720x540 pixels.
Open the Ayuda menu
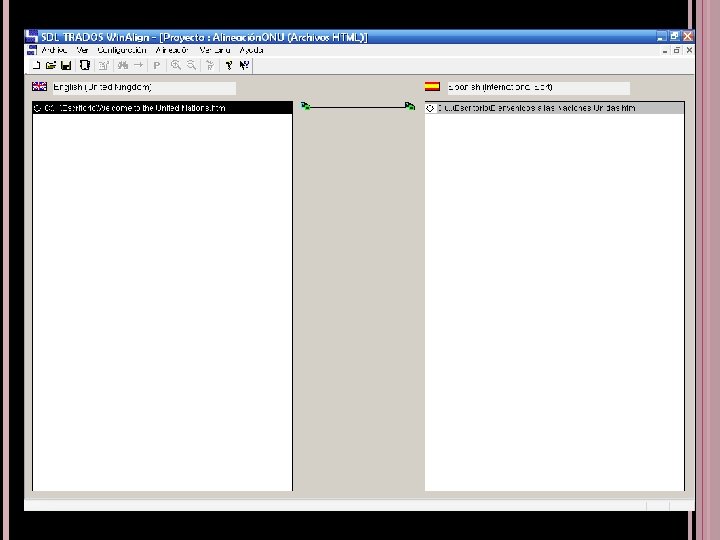(251, 50)
